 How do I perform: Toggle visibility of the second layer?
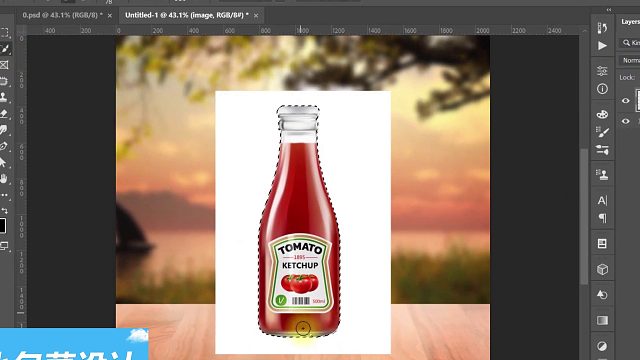pyautogui.click(x=625, y=121)
